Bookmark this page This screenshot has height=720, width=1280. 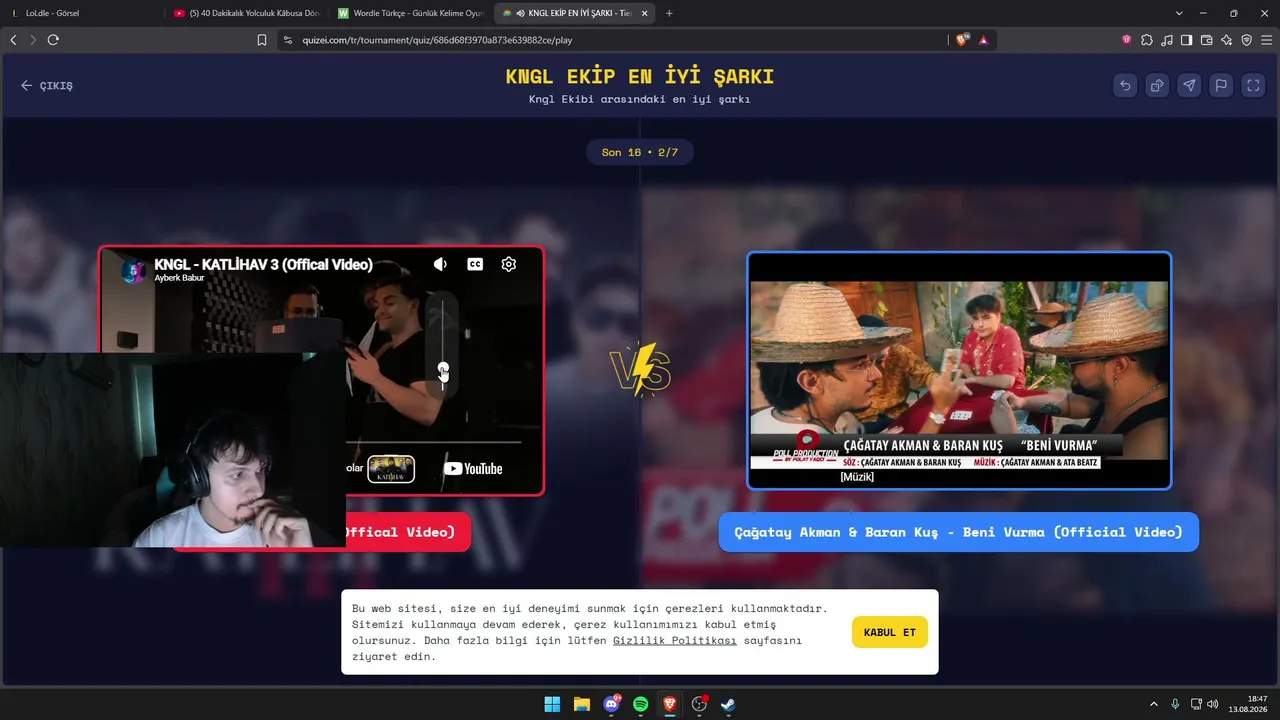(x=262, y=40)
